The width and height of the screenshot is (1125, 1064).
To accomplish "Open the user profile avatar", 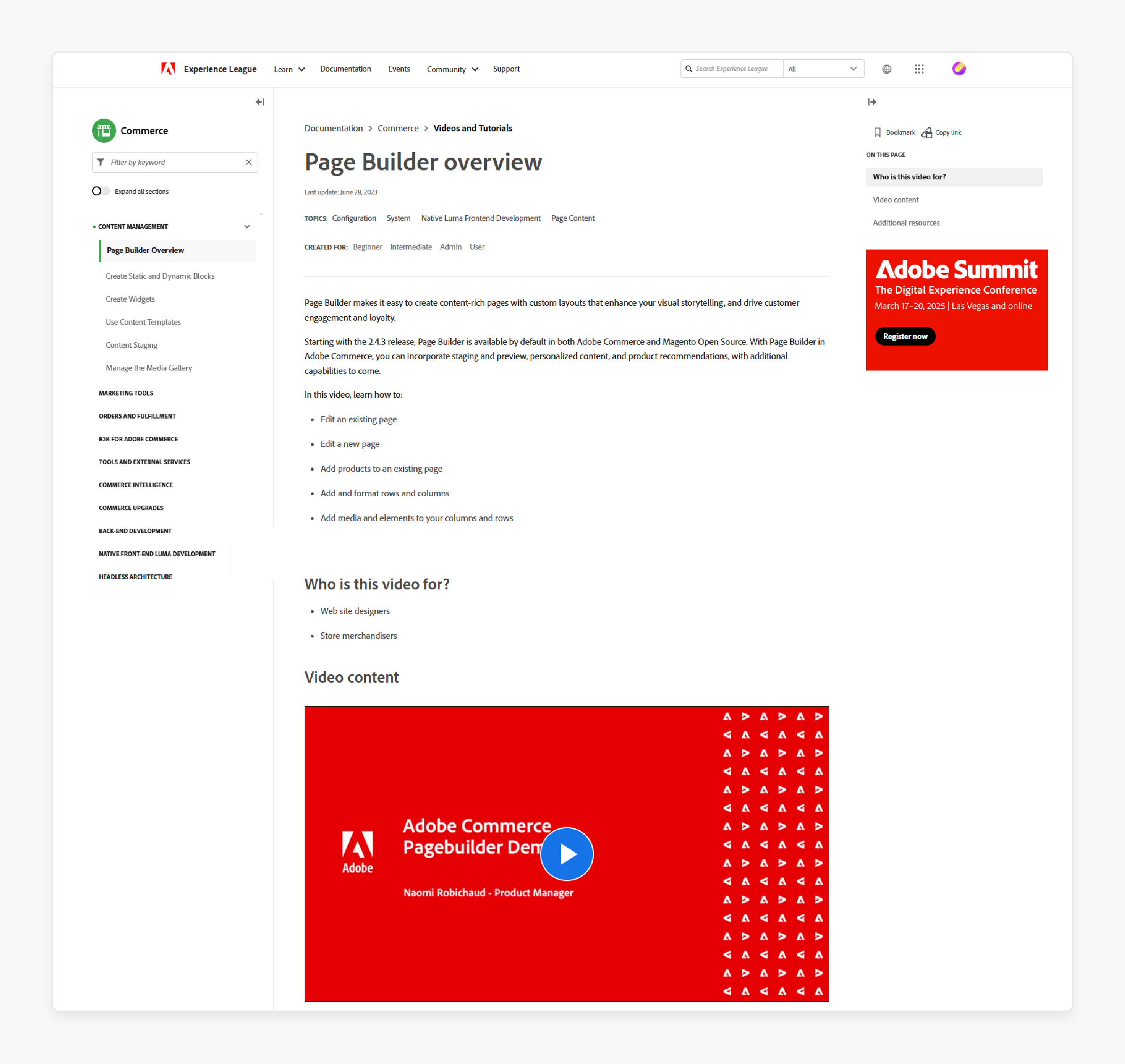I will click(959, 69).
